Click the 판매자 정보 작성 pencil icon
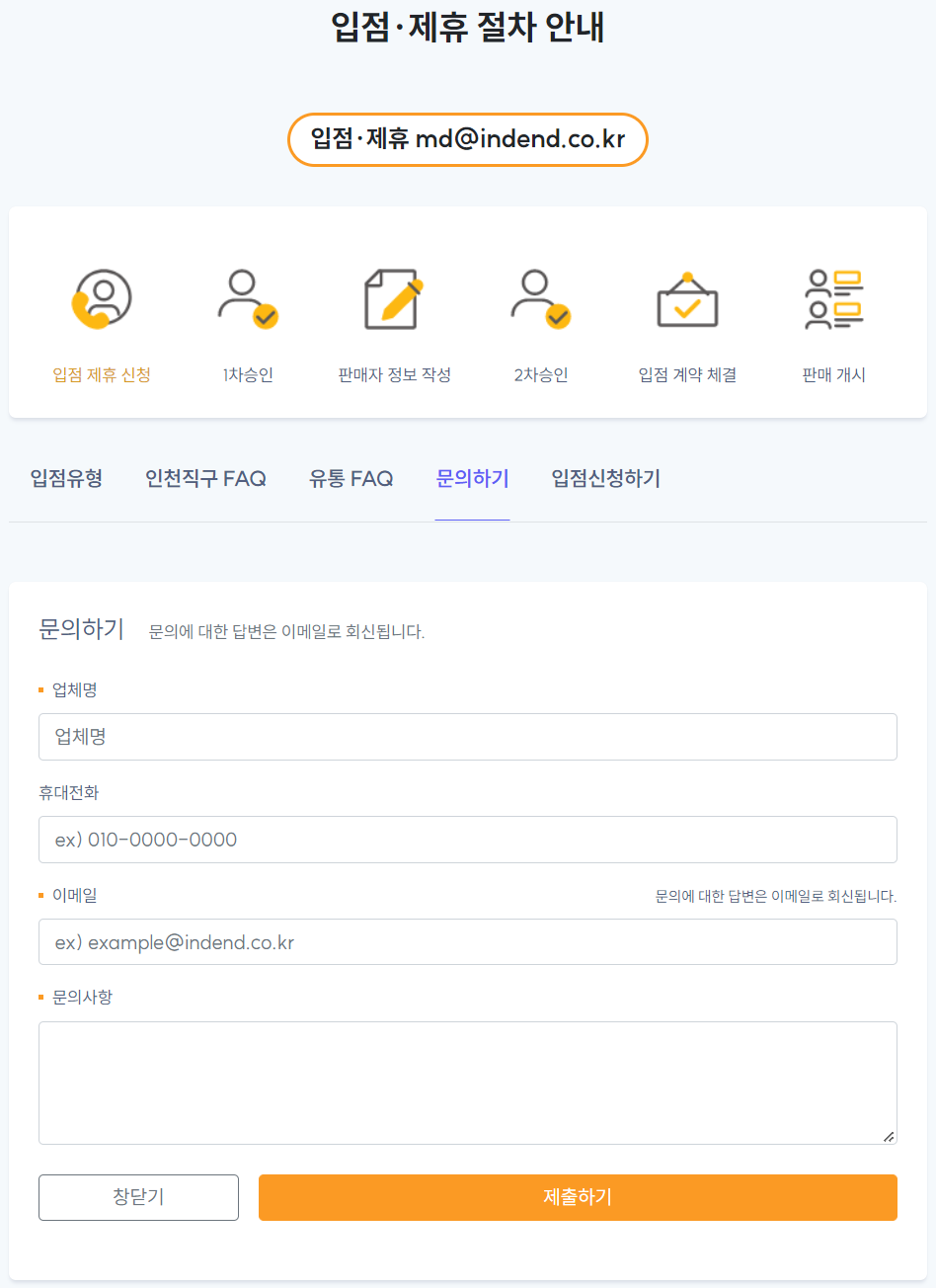936x1288 pixels. [x=394, y=298]
